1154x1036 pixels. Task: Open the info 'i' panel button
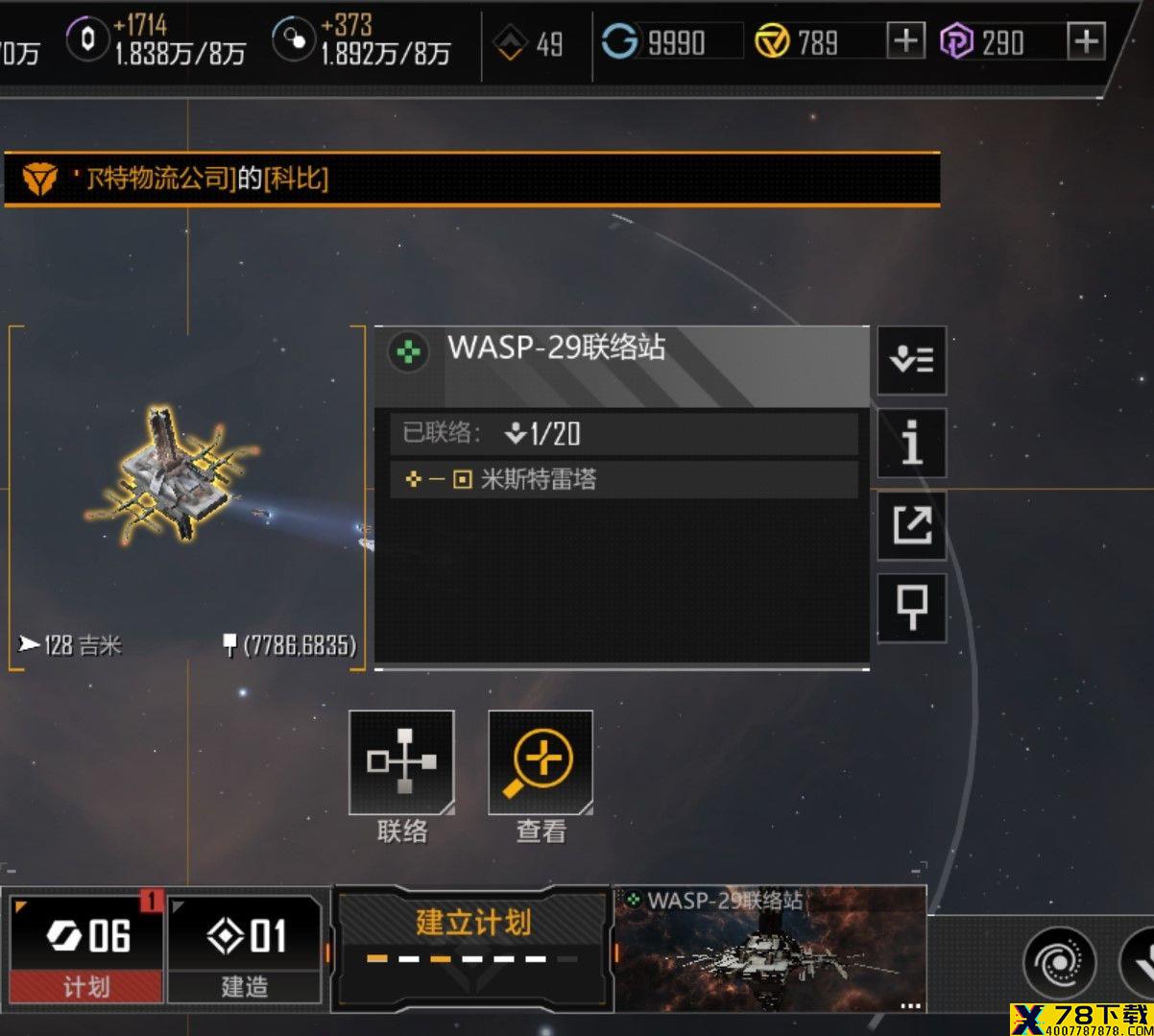pyautogui.click(x=911, y=443)
